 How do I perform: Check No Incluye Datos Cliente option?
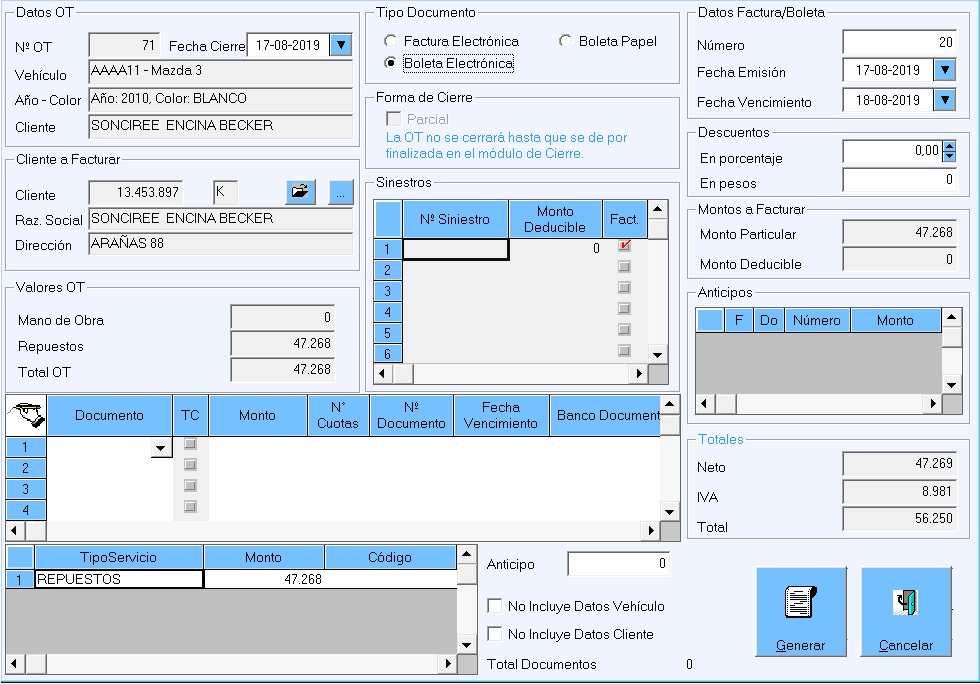pos(494,634)
